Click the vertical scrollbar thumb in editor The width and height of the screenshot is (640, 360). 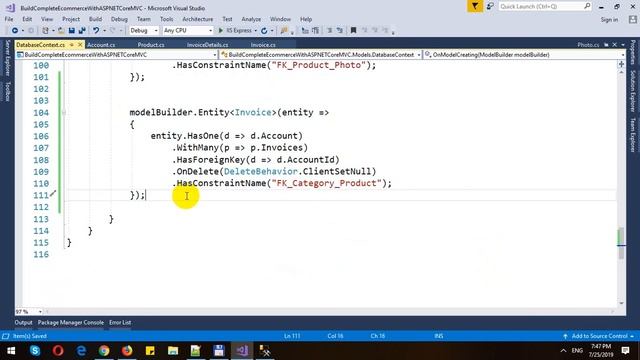[x=621, y=243]
